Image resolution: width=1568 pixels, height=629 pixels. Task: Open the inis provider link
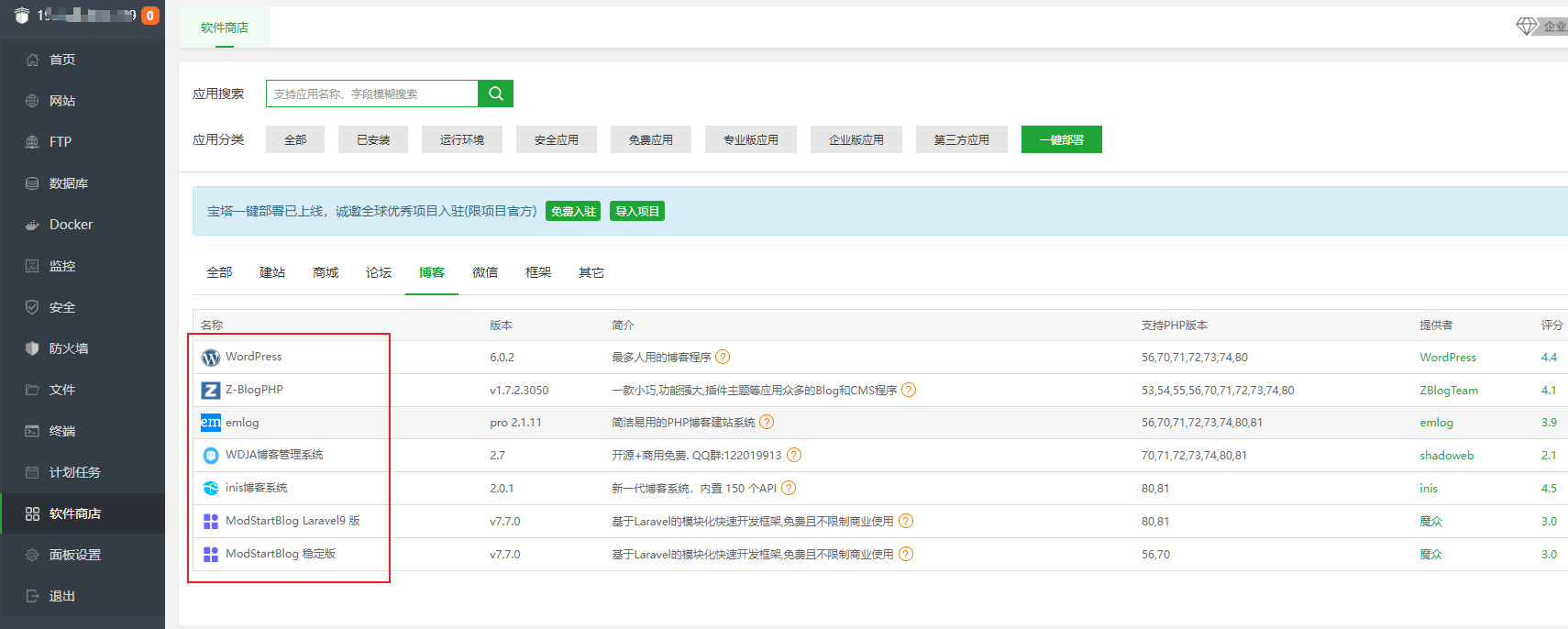(x=1429, y=488)
